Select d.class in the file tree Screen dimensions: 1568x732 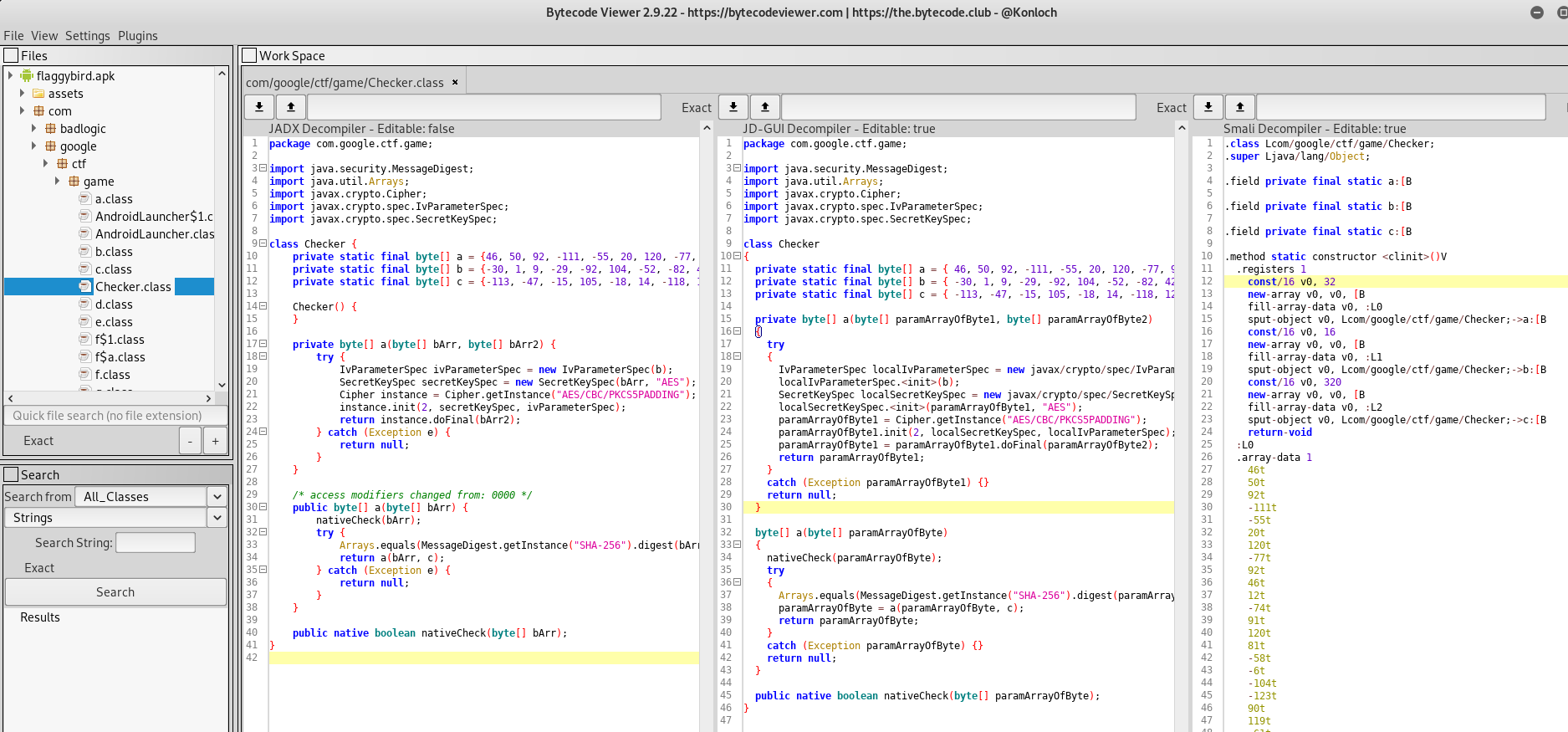114,305
